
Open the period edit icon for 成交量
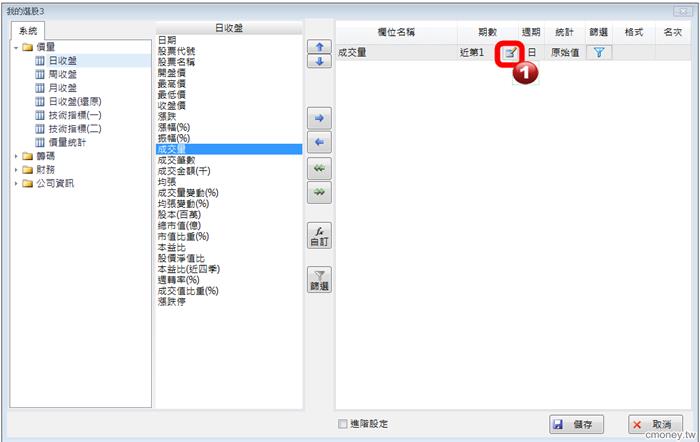(510, 53)
